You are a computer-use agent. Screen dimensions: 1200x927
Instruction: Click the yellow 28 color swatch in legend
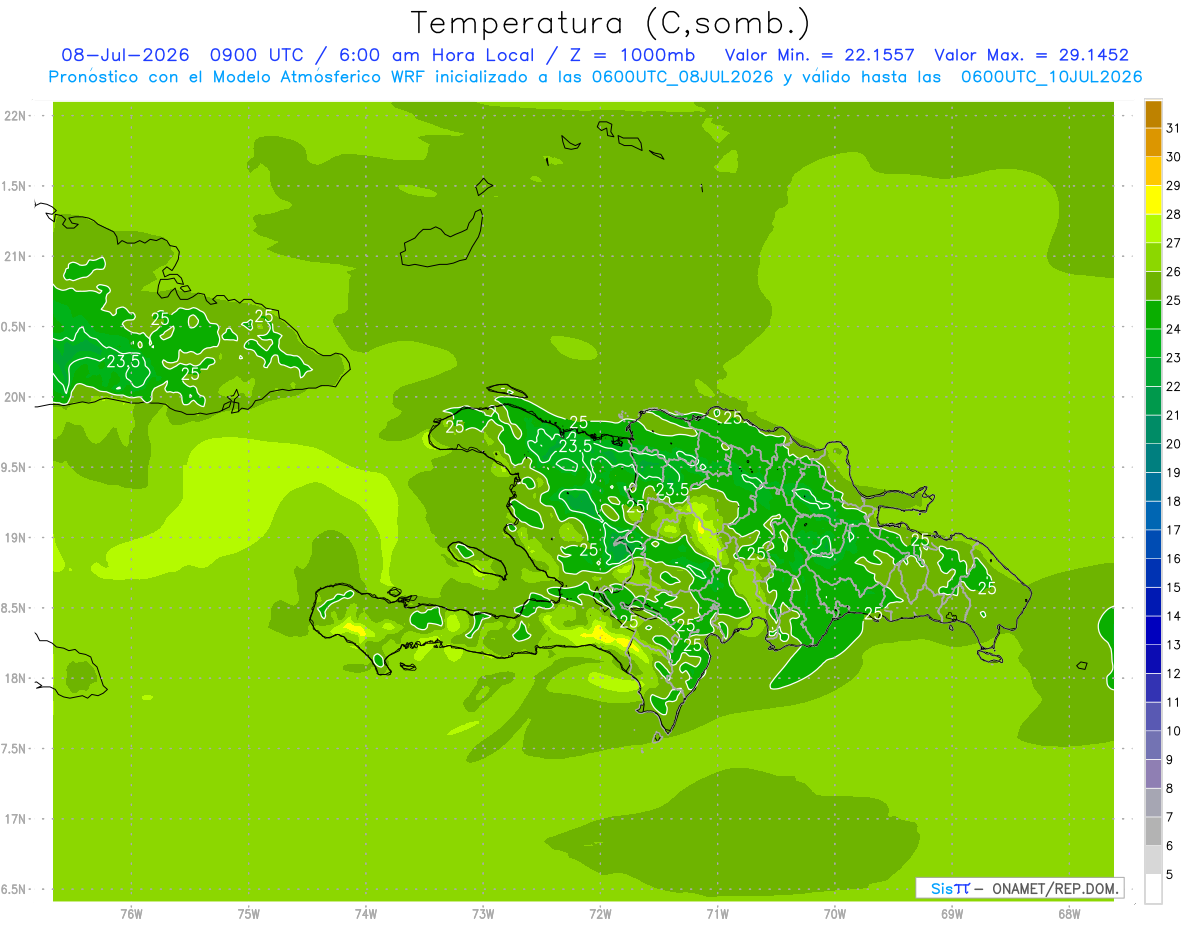[1153, 200]
